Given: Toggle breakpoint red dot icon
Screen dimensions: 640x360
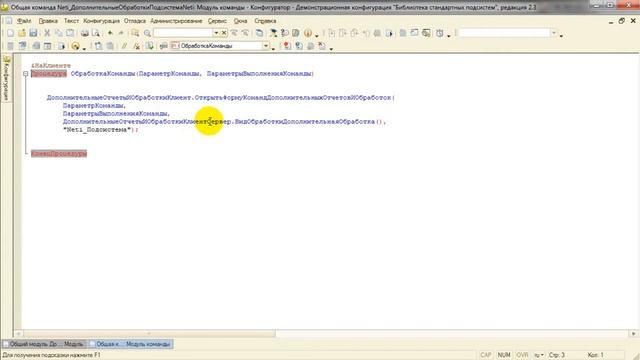Looking at the screenshot, I should (x=287, y=46).
